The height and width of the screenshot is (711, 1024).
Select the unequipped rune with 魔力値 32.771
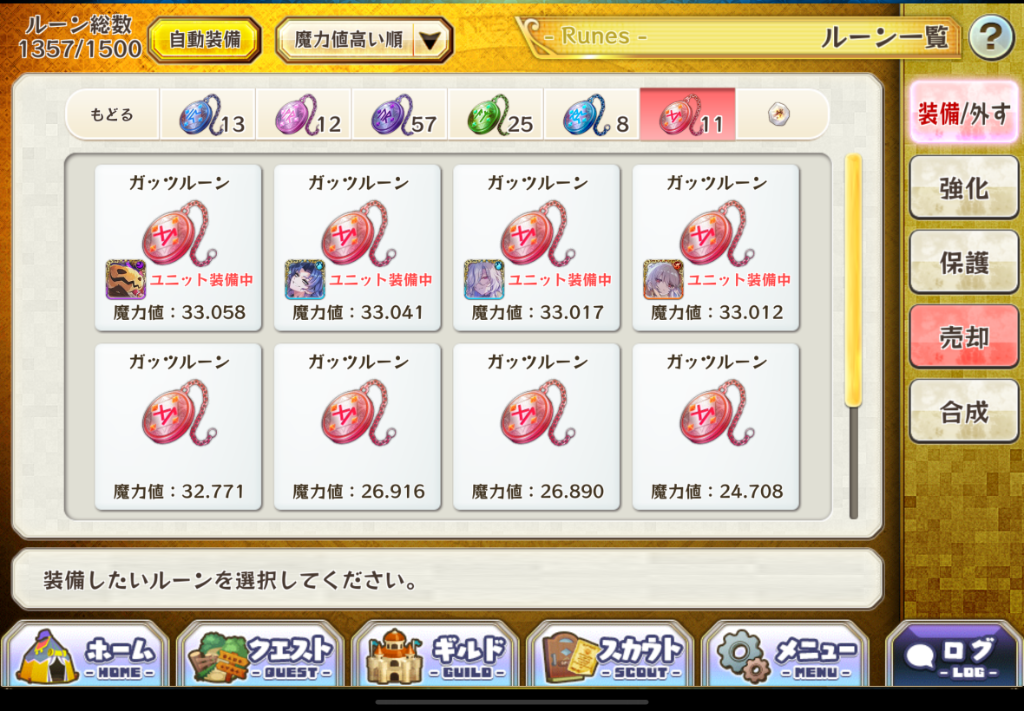178,427
